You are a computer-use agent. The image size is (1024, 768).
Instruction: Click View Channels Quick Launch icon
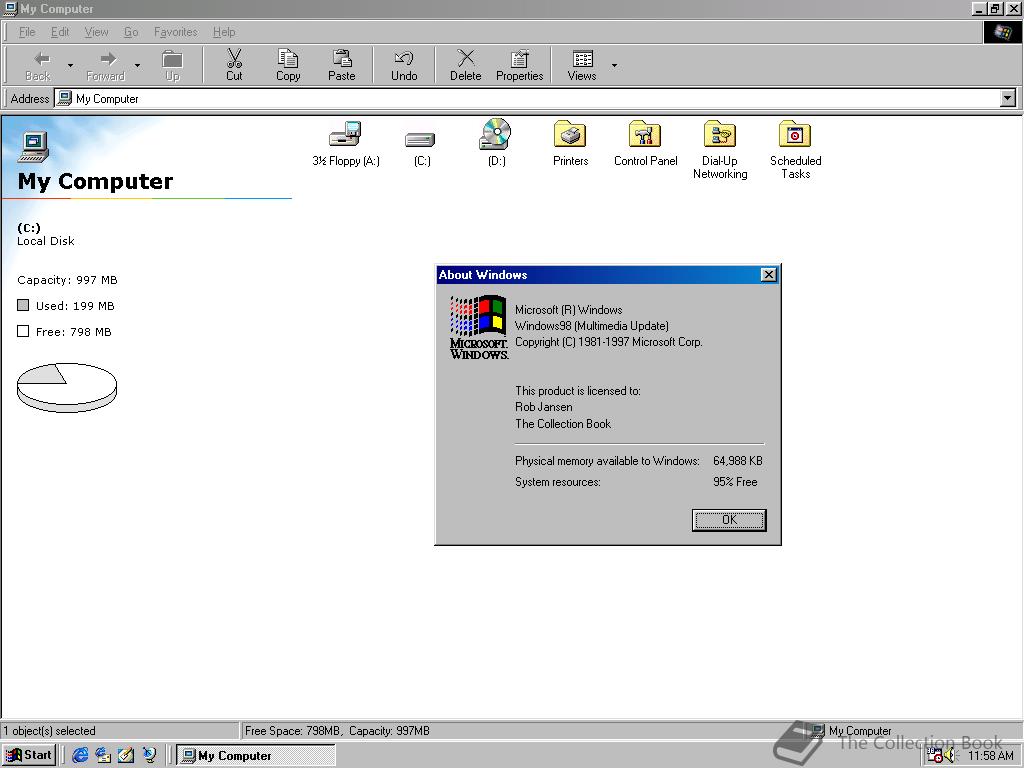(150, 756)
